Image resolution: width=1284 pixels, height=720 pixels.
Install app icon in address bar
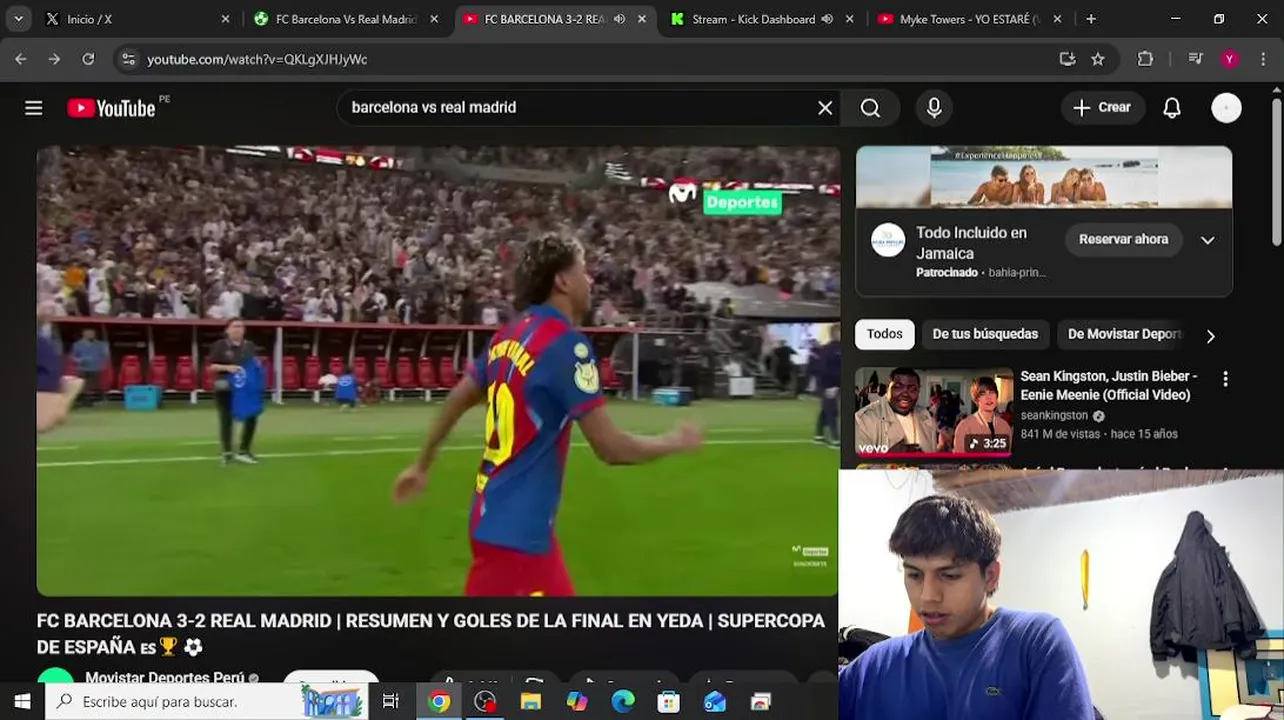1067,59
